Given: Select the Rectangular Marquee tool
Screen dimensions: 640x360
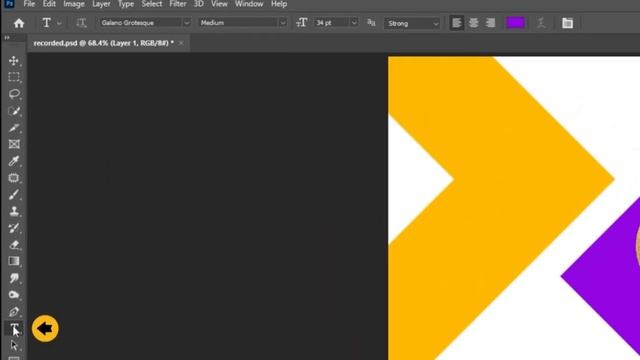Looking at the screenshot, I should [14, 77].
